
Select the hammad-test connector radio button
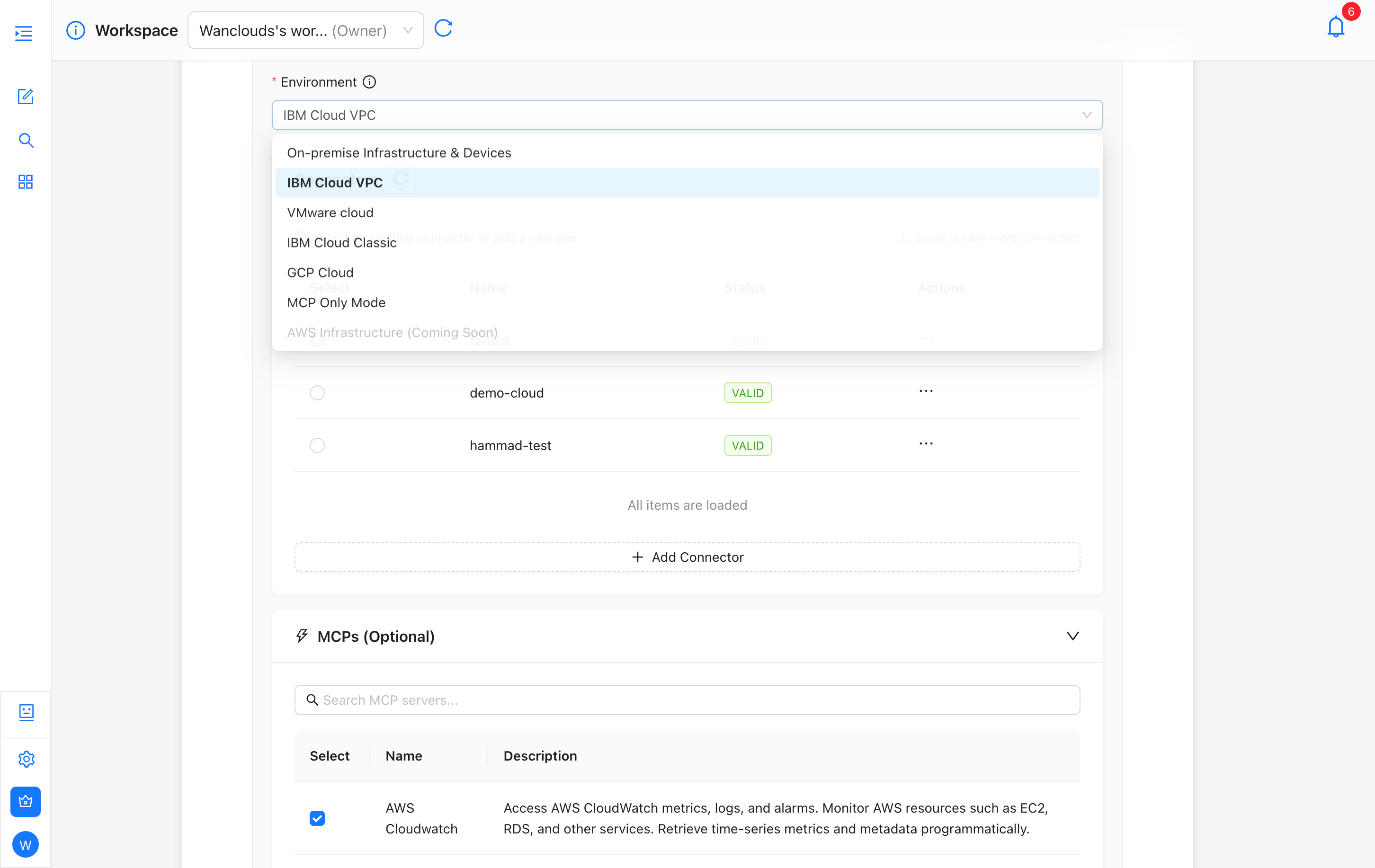click(x=317, y=445)
